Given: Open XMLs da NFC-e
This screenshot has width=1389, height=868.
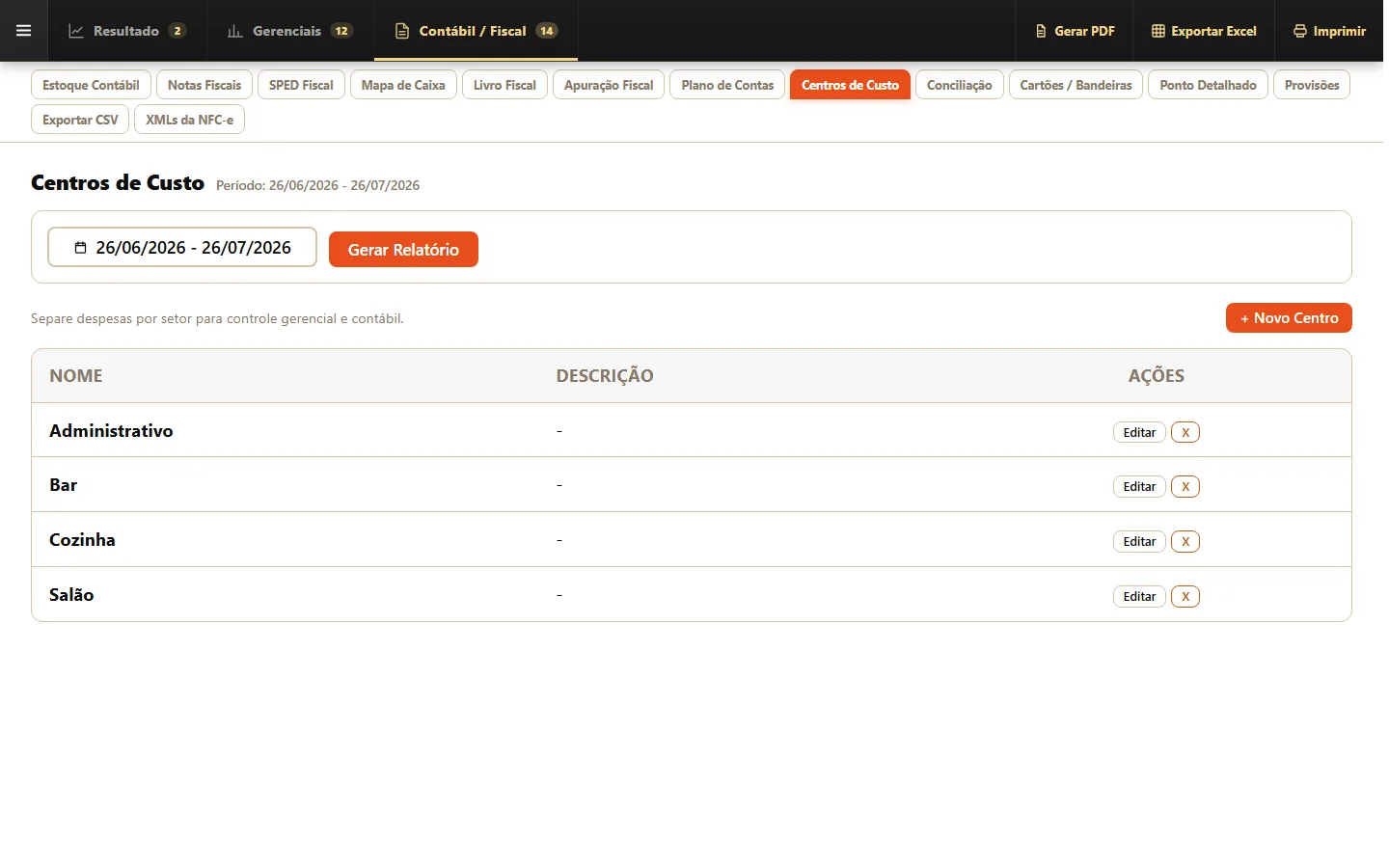Looking at the screenshot, I should (189, 120).
